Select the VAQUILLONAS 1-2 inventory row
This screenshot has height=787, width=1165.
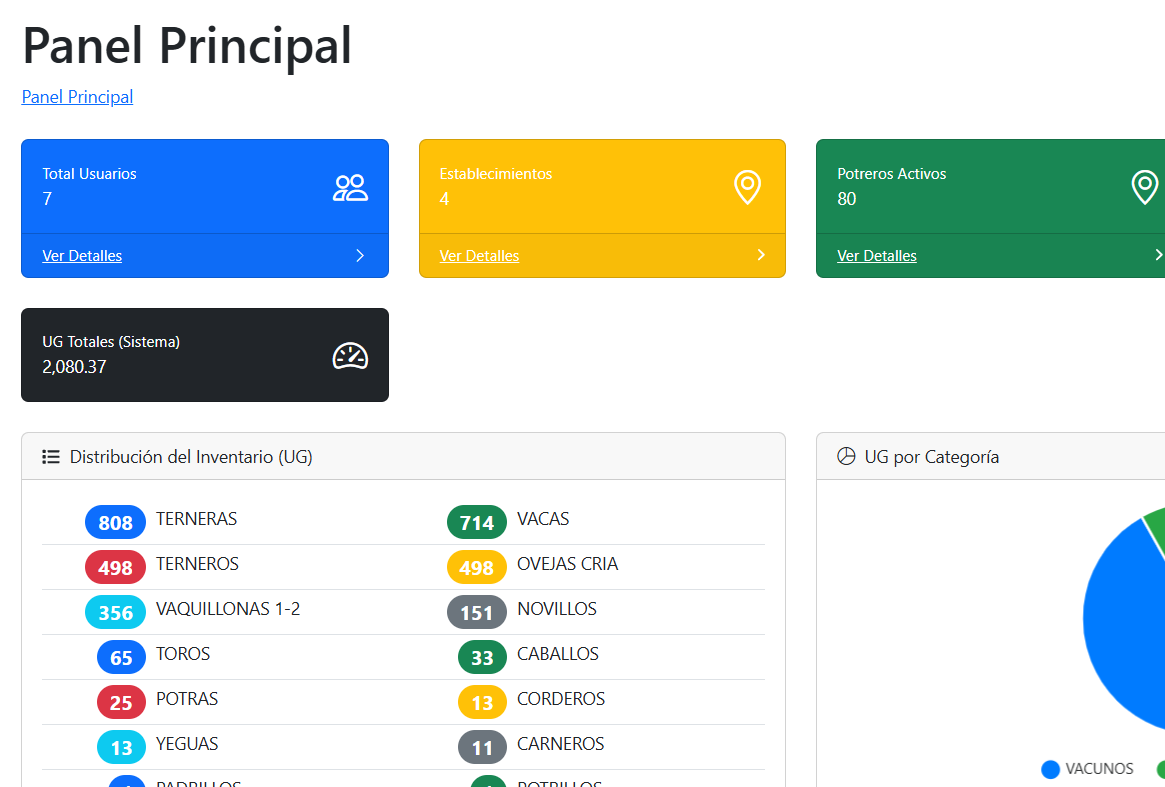pos(227,609)
